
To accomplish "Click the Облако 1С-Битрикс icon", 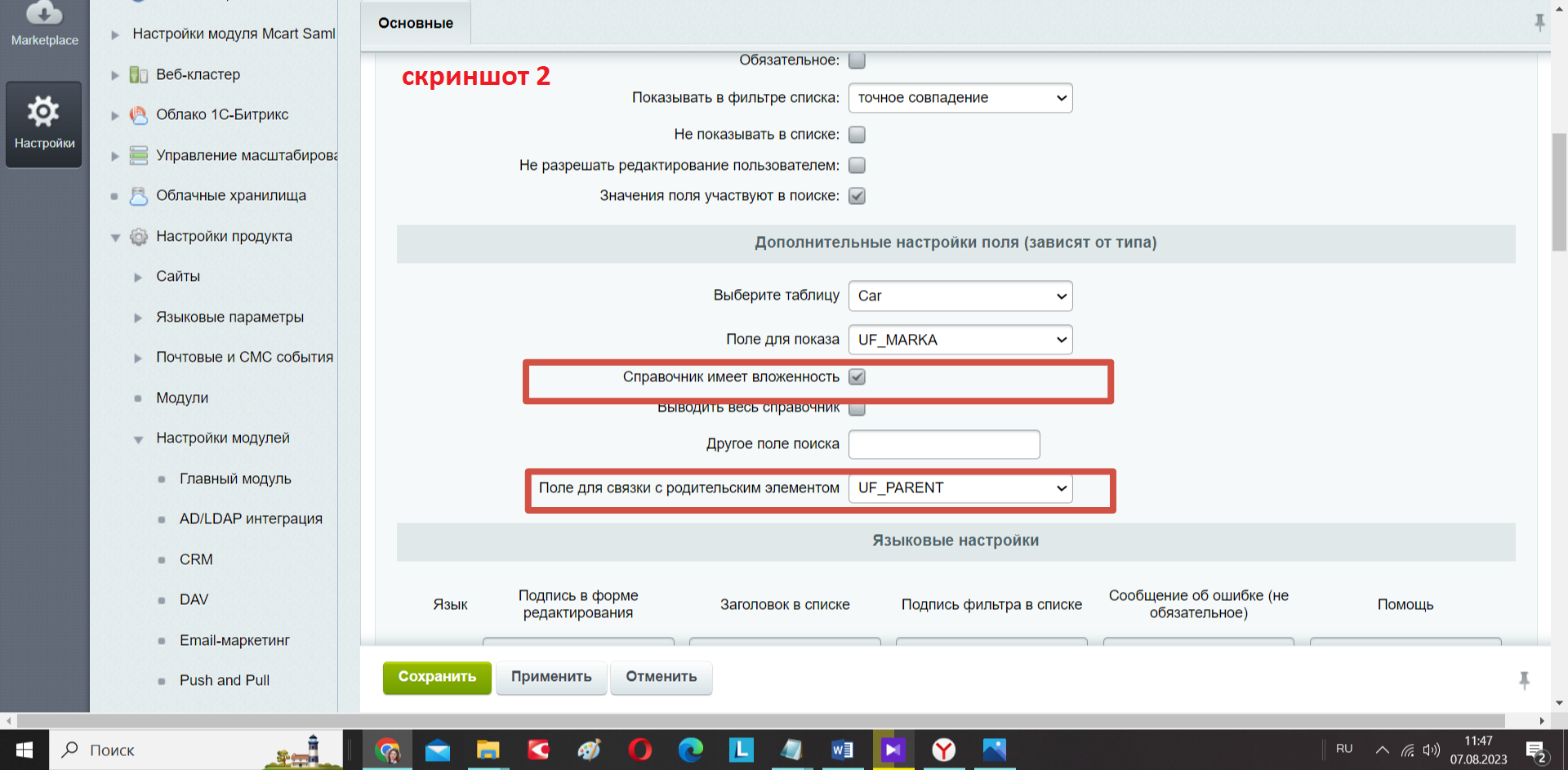I will tap(139, 115).
